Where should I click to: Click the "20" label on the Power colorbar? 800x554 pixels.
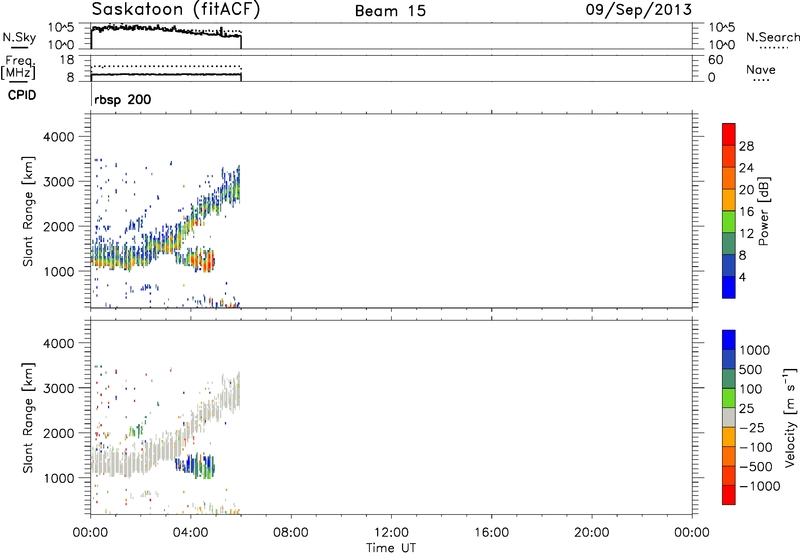pos(746,190)
